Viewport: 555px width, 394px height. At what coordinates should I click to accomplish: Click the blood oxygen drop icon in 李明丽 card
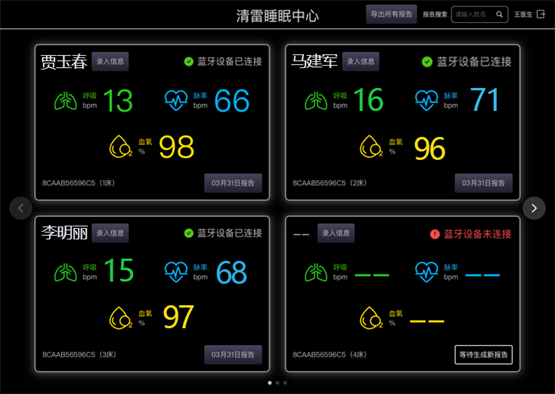(x=121, y=318)
